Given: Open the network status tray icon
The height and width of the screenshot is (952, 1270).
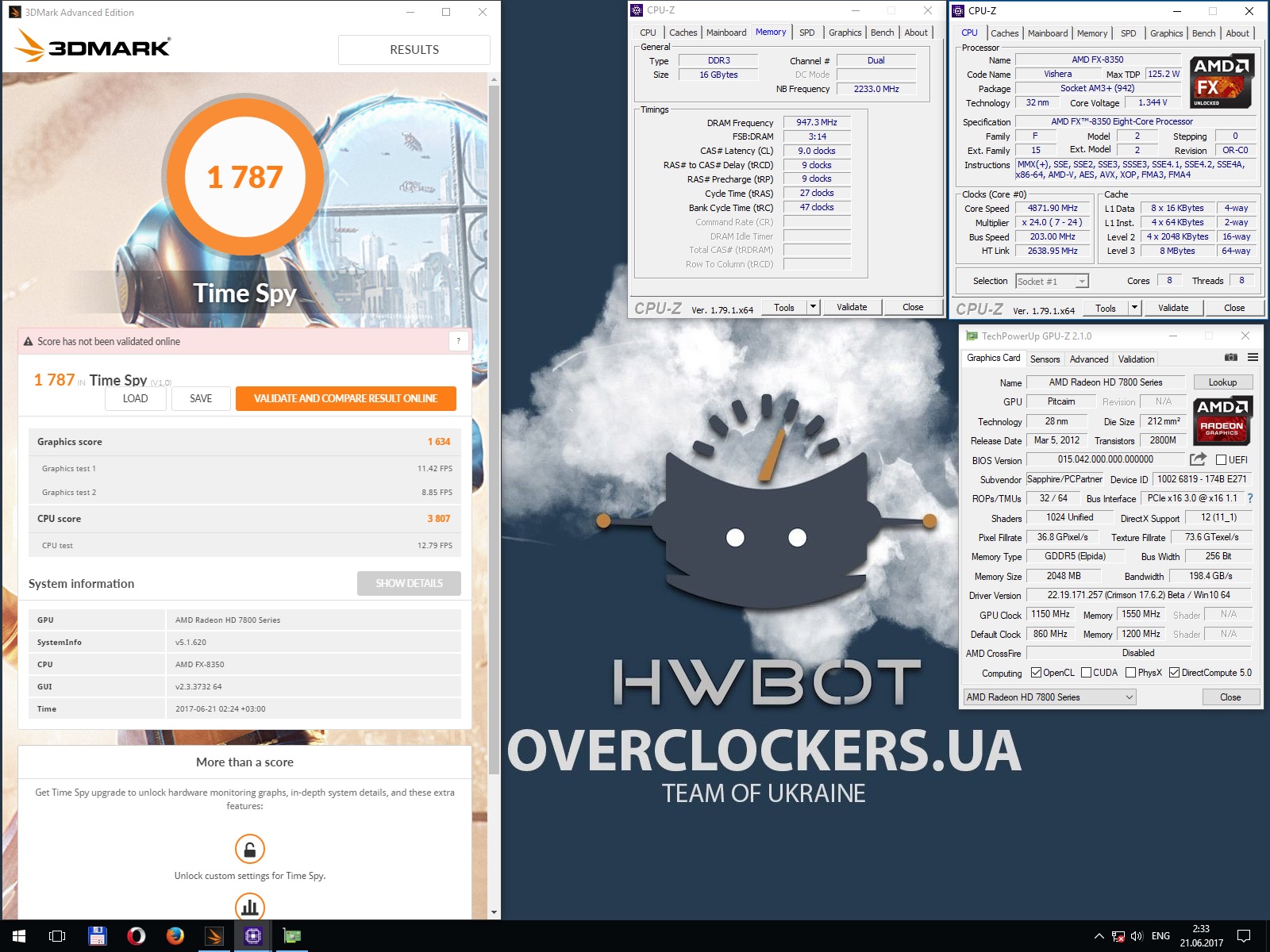Looking at the screenshot, I should [x=1118, y=936].
